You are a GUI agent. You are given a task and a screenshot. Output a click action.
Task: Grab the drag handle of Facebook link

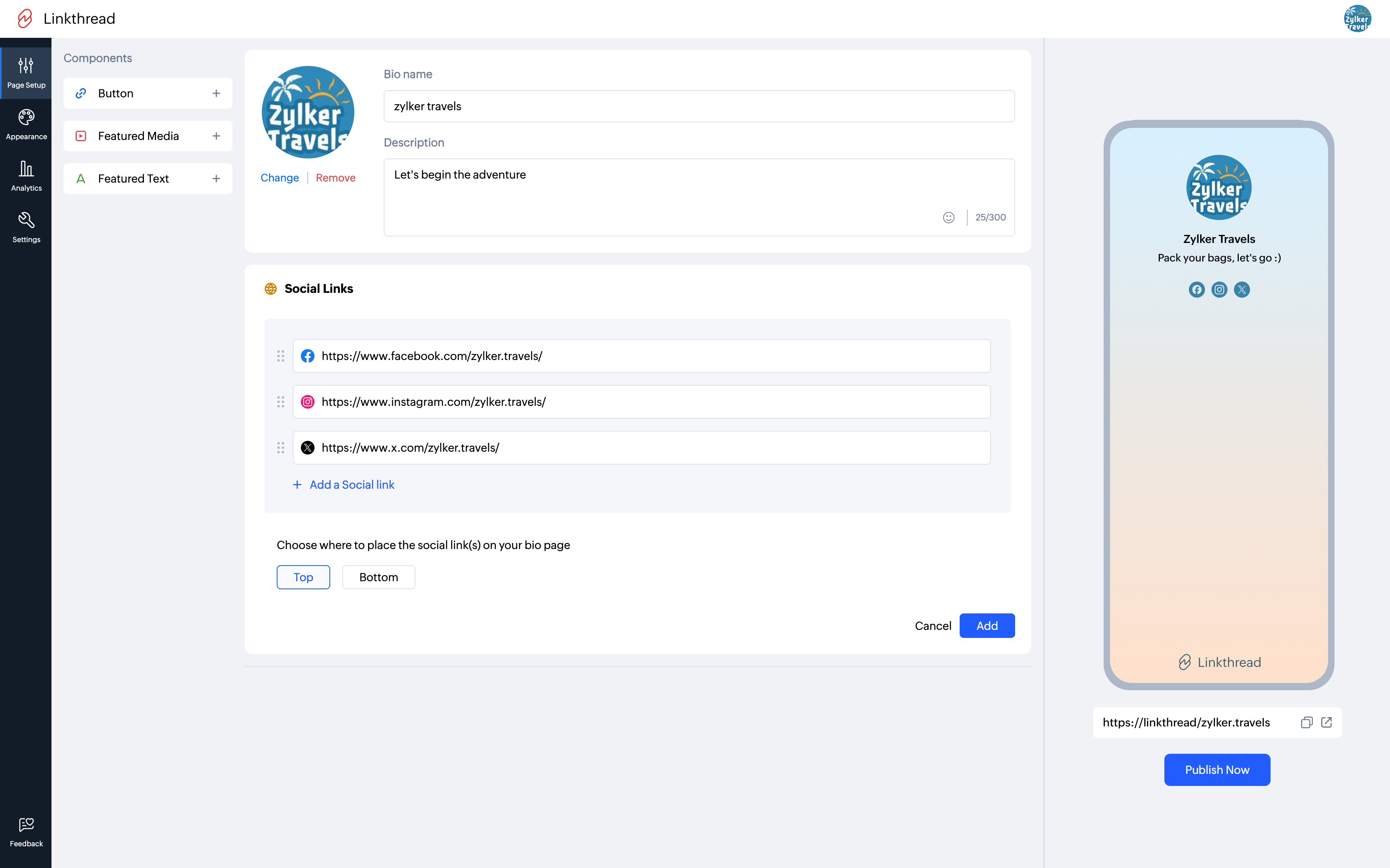pos(281,356)
